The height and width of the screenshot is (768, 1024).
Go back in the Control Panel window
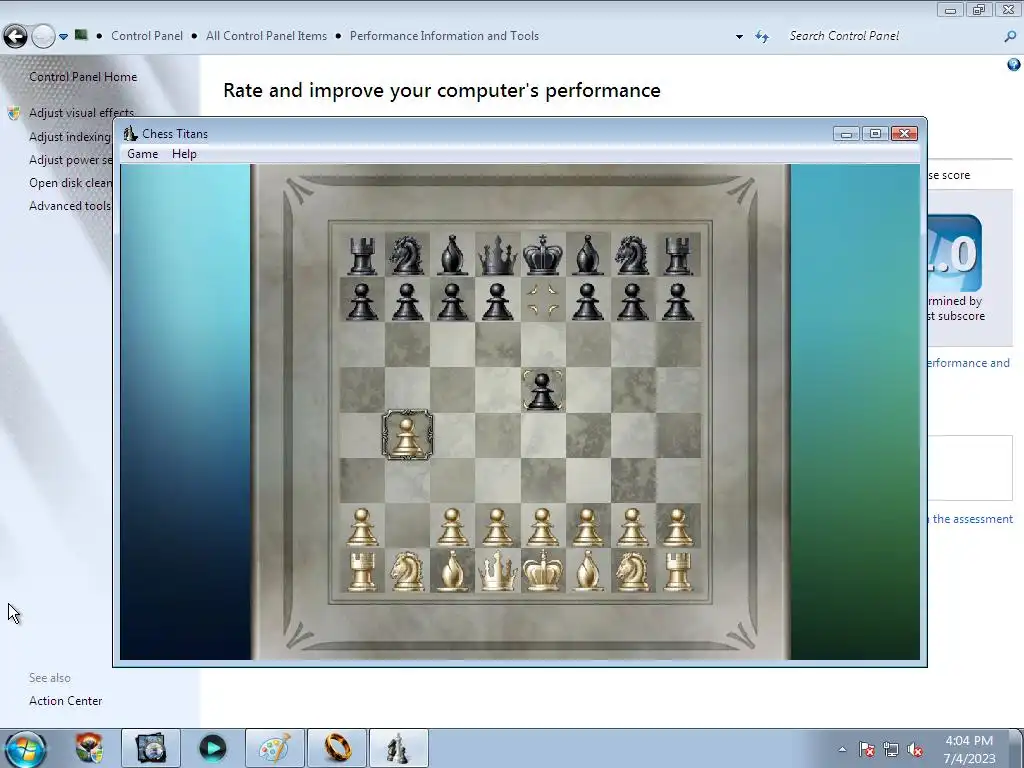[x=15, y=37]
